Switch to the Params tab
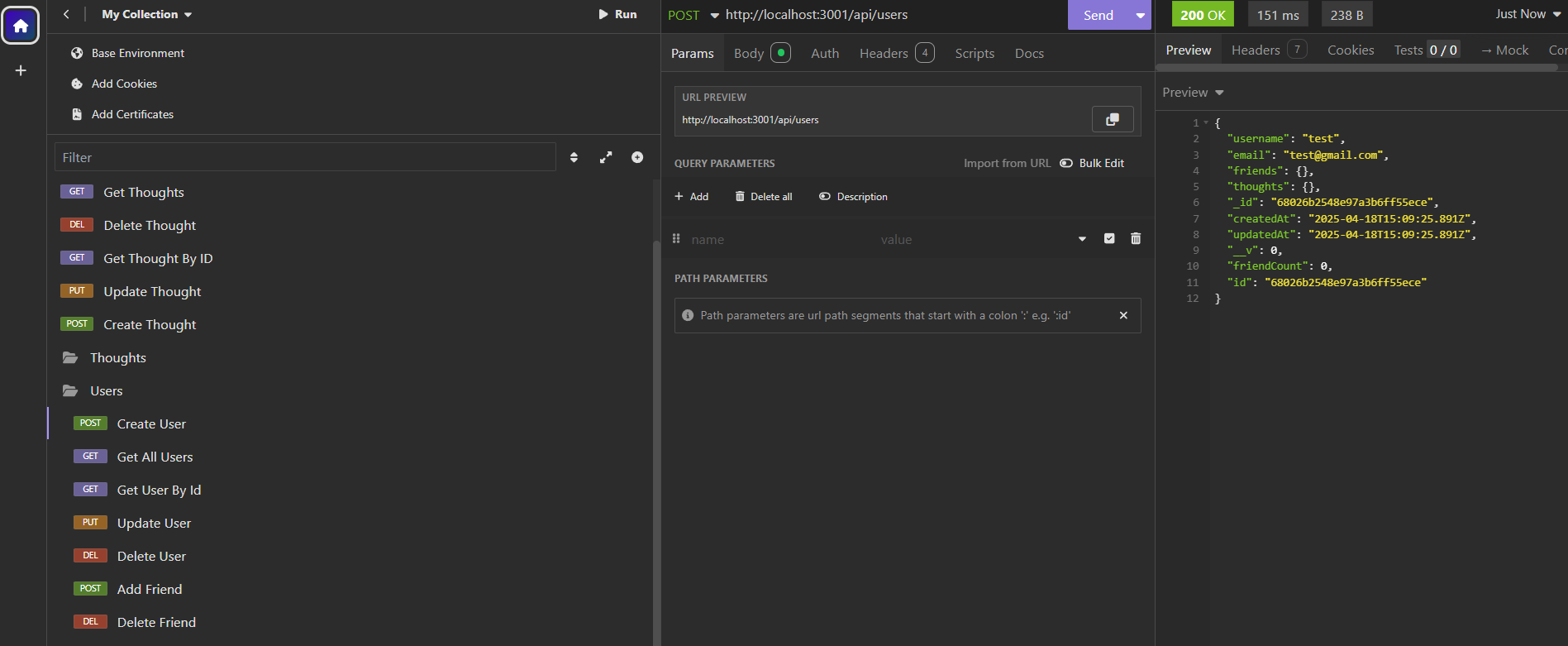Viewport: 1568px width, 646px height. [x=693, y=53]
